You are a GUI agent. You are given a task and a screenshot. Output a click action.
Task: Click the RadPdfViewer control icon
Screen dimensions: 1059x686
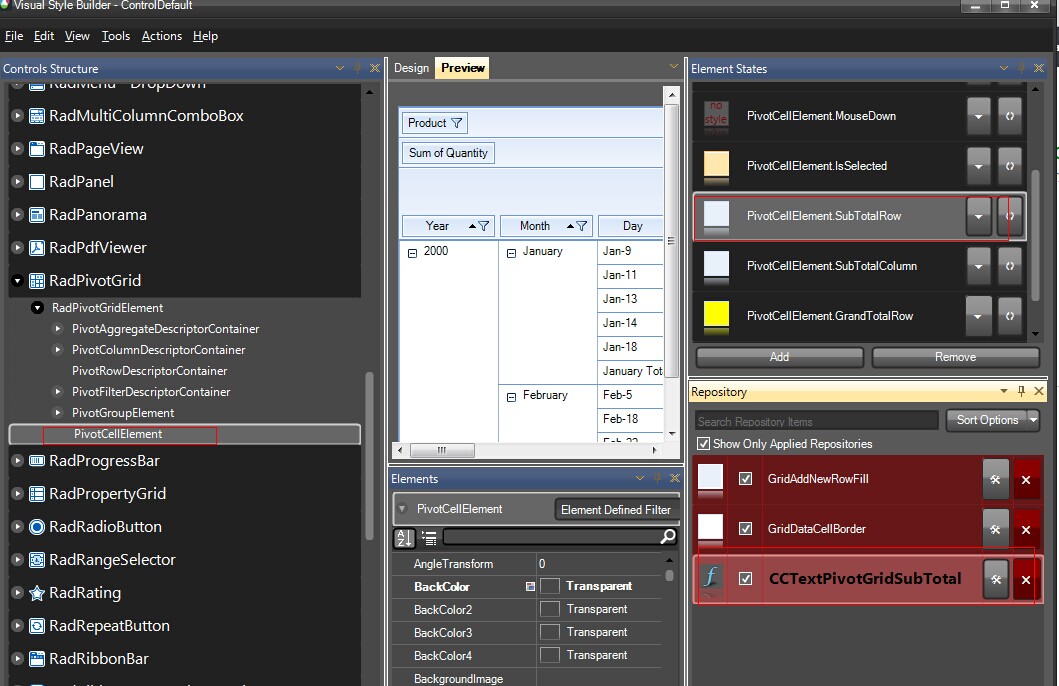pyautogui.click(x=37, y=248)
